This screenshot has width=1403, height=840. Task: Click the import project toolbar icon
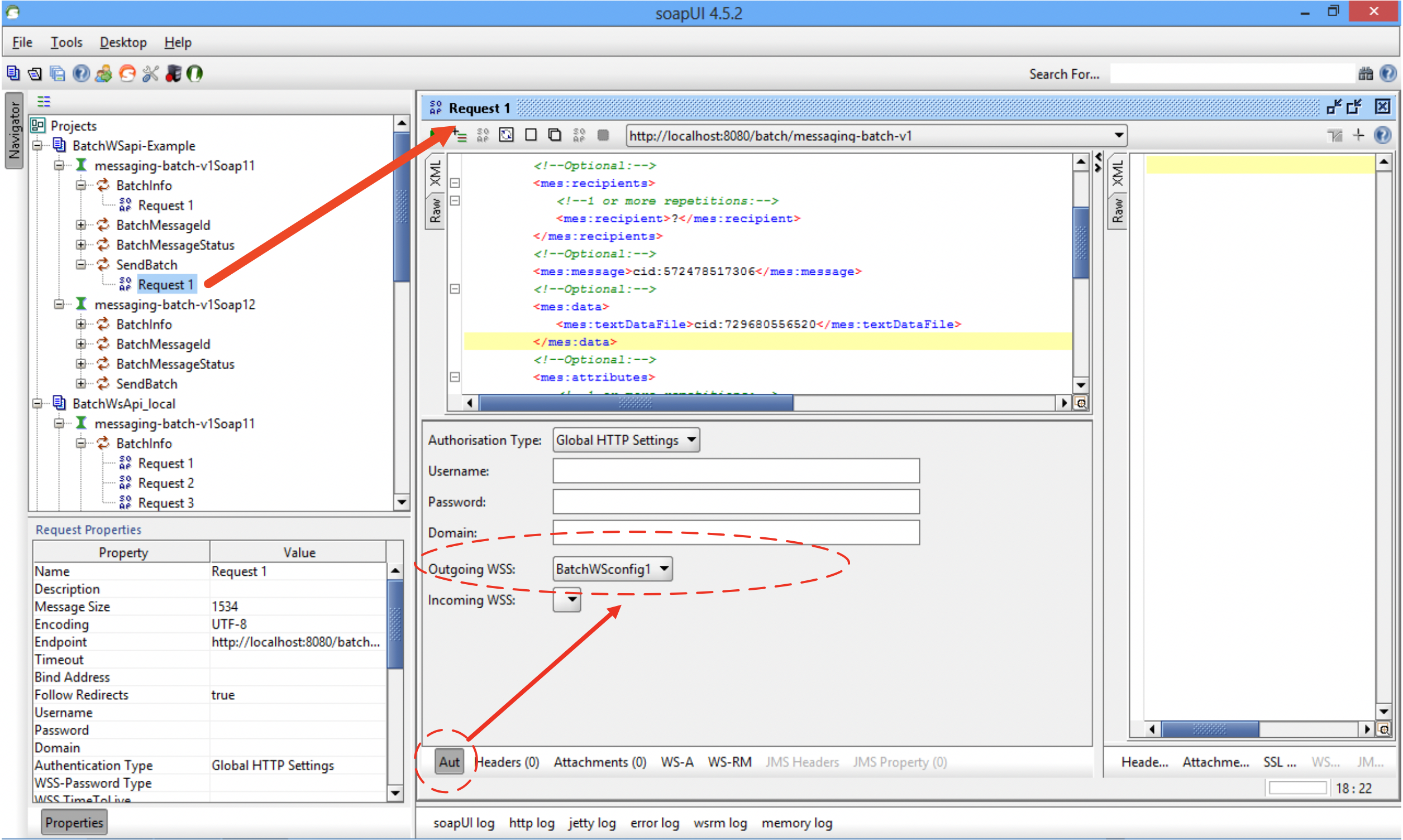35,74
